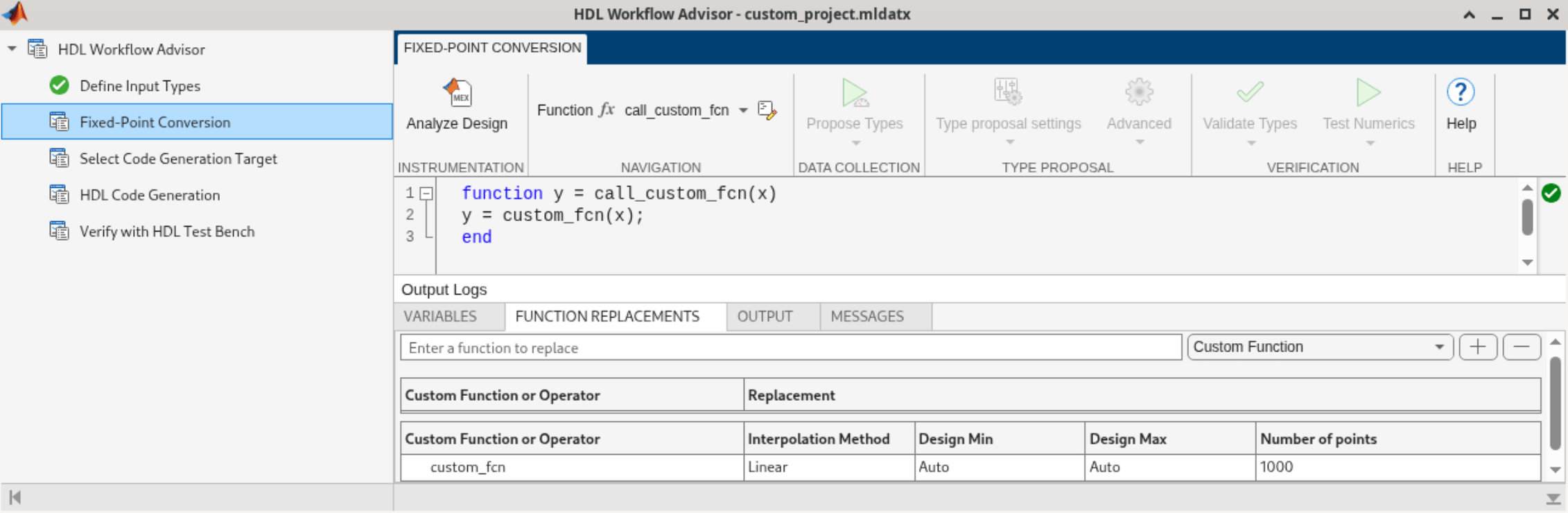Click the editor scrollbar up arrow
1568x513 pixels.
[1526, 187]
